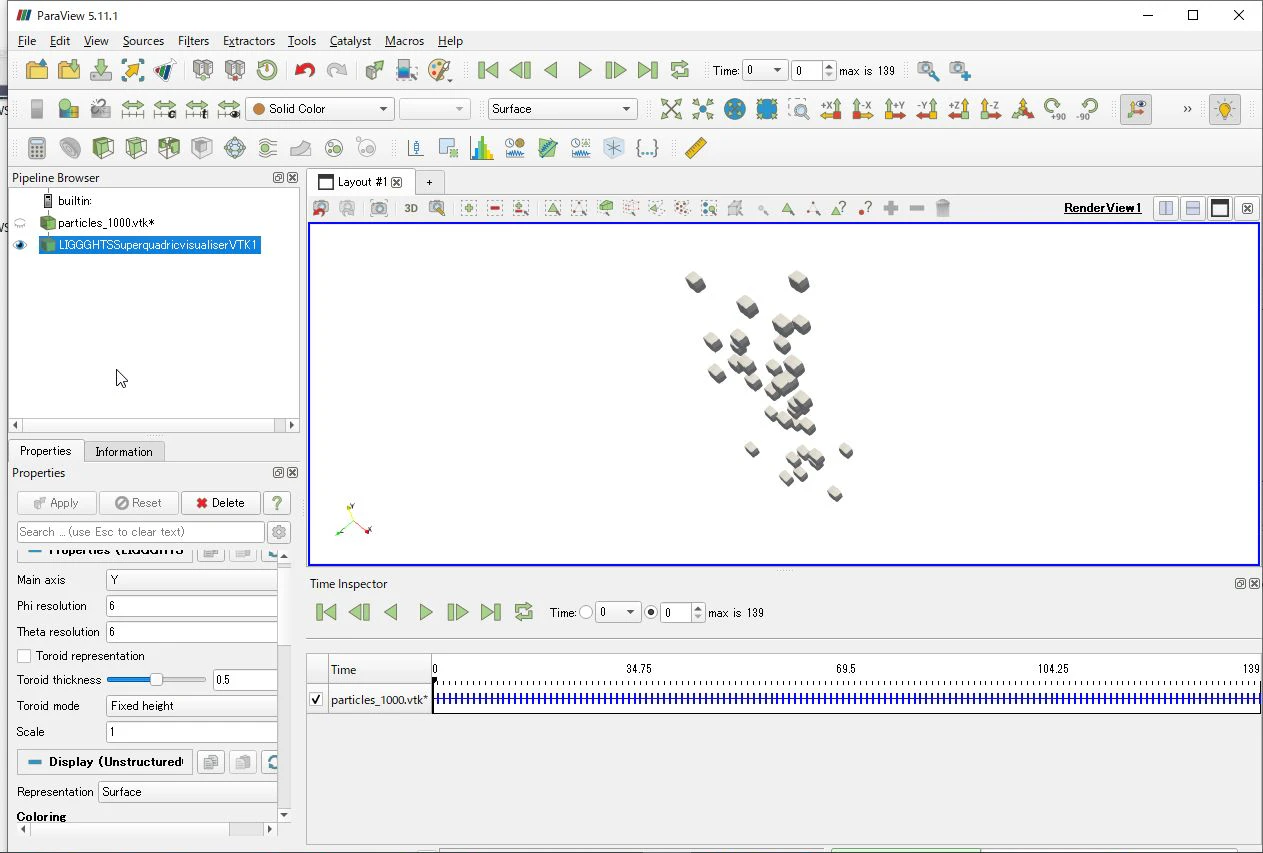
Task: Rotate view 90 degrees counterclockwise
Action: [1087, 109]
